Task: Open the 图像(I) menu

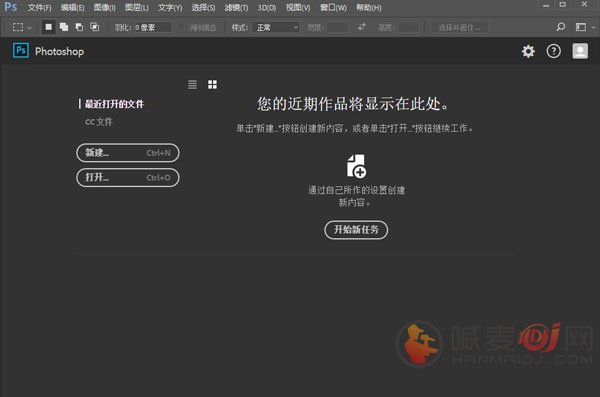Action: pos(104,8)
